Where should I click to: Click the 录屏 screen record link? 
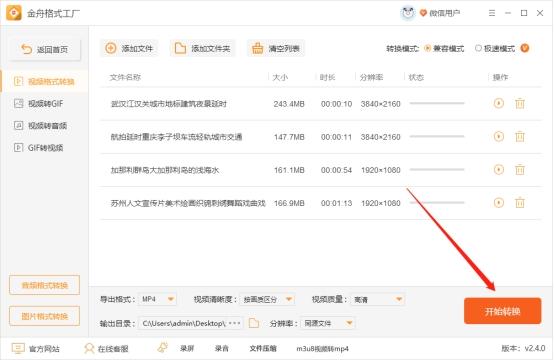(187, 349)
